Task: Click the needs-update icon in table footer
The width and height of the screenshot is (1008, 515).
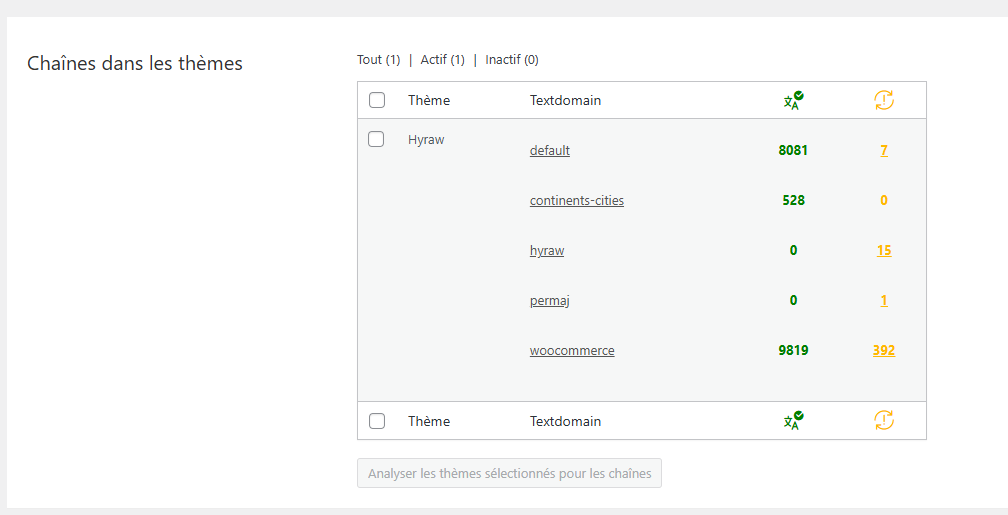Action: click(883, 421)
